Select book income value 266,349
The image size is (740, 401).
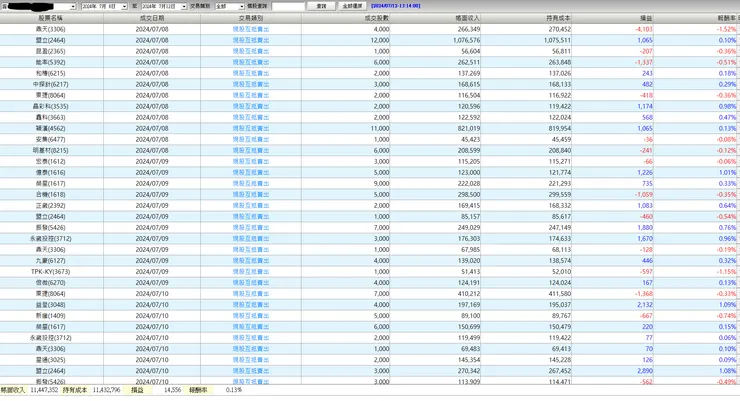[469, 29]
